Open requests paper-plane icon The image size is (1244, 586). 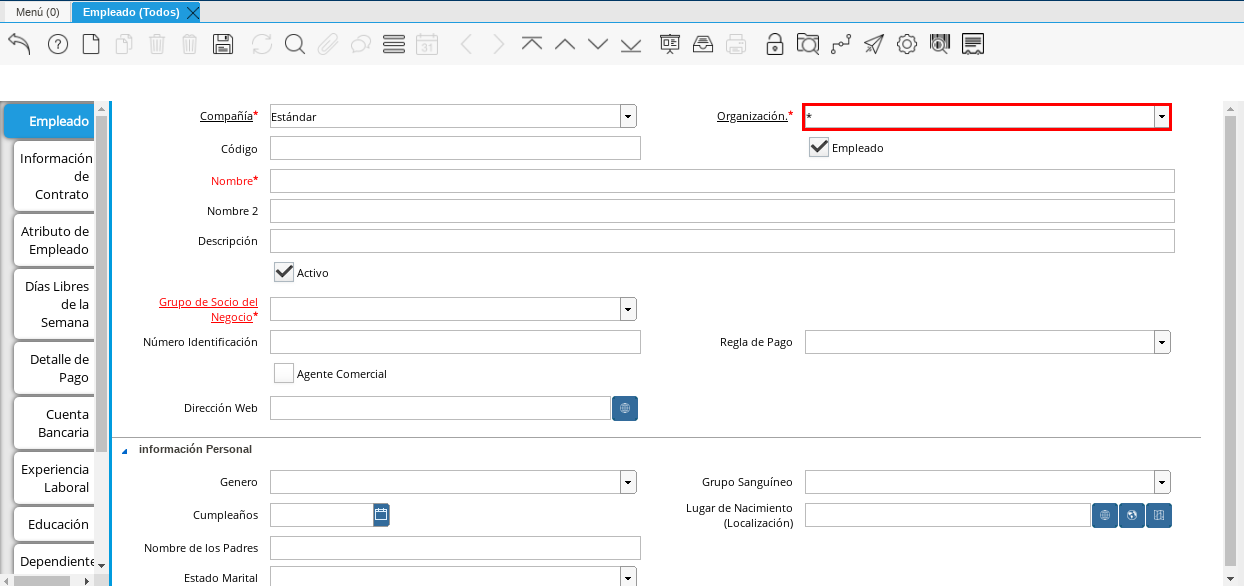(x=874, y=44)
